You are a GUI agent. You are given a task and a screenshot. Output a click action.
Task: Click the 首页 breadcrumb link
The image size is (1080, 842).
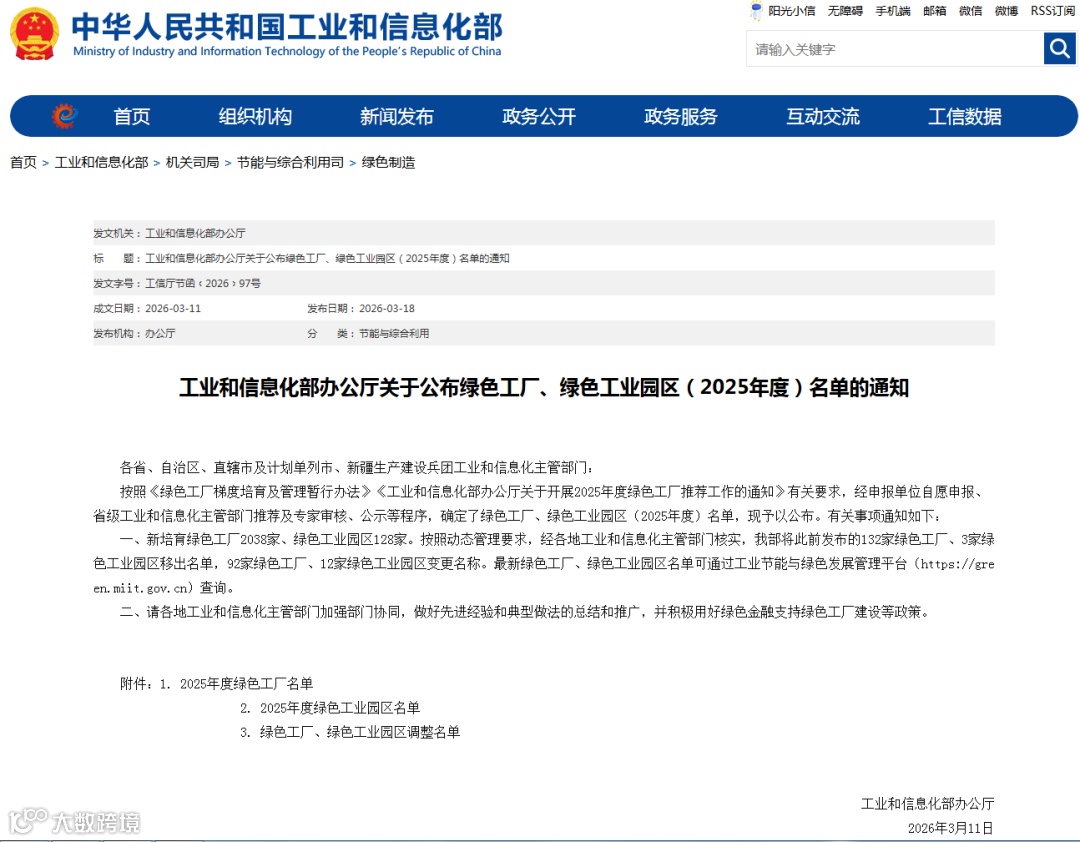tap(23, 163)
